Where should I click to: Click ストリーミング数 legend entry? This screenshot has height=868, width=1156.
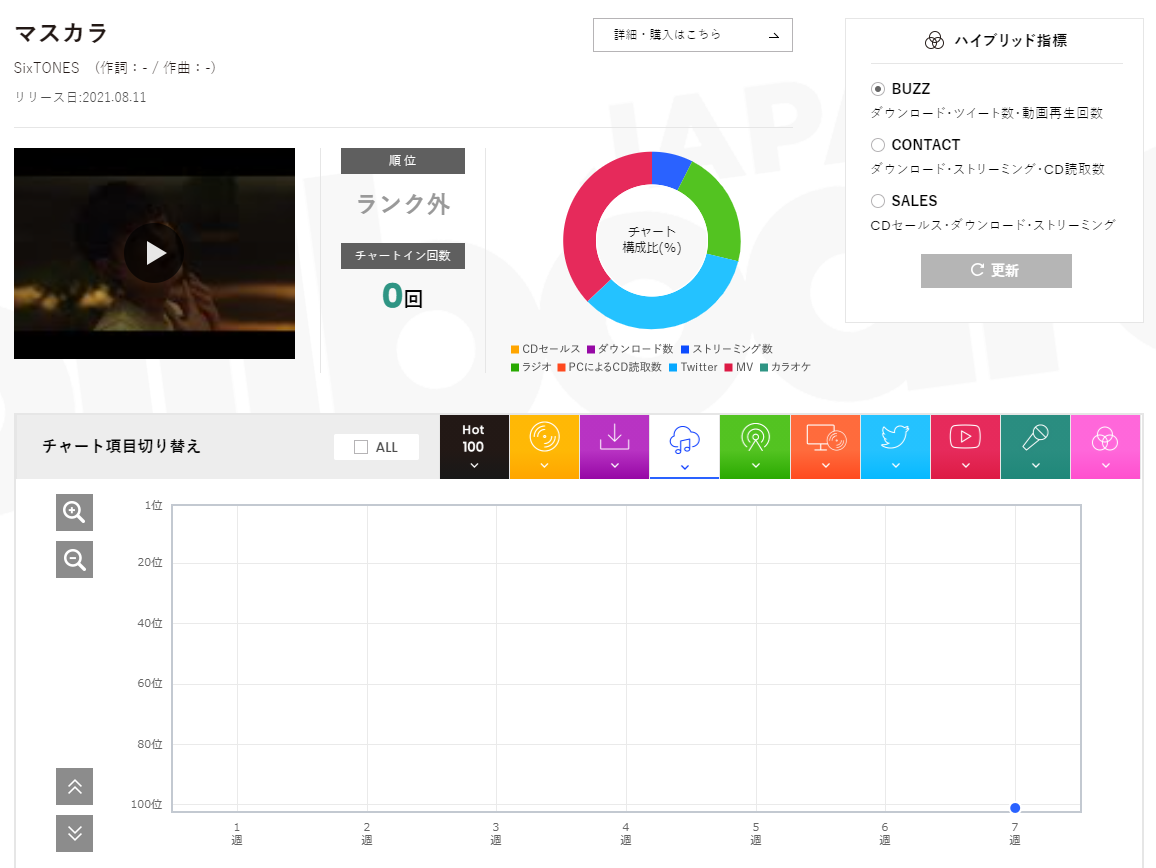[727, 349]
